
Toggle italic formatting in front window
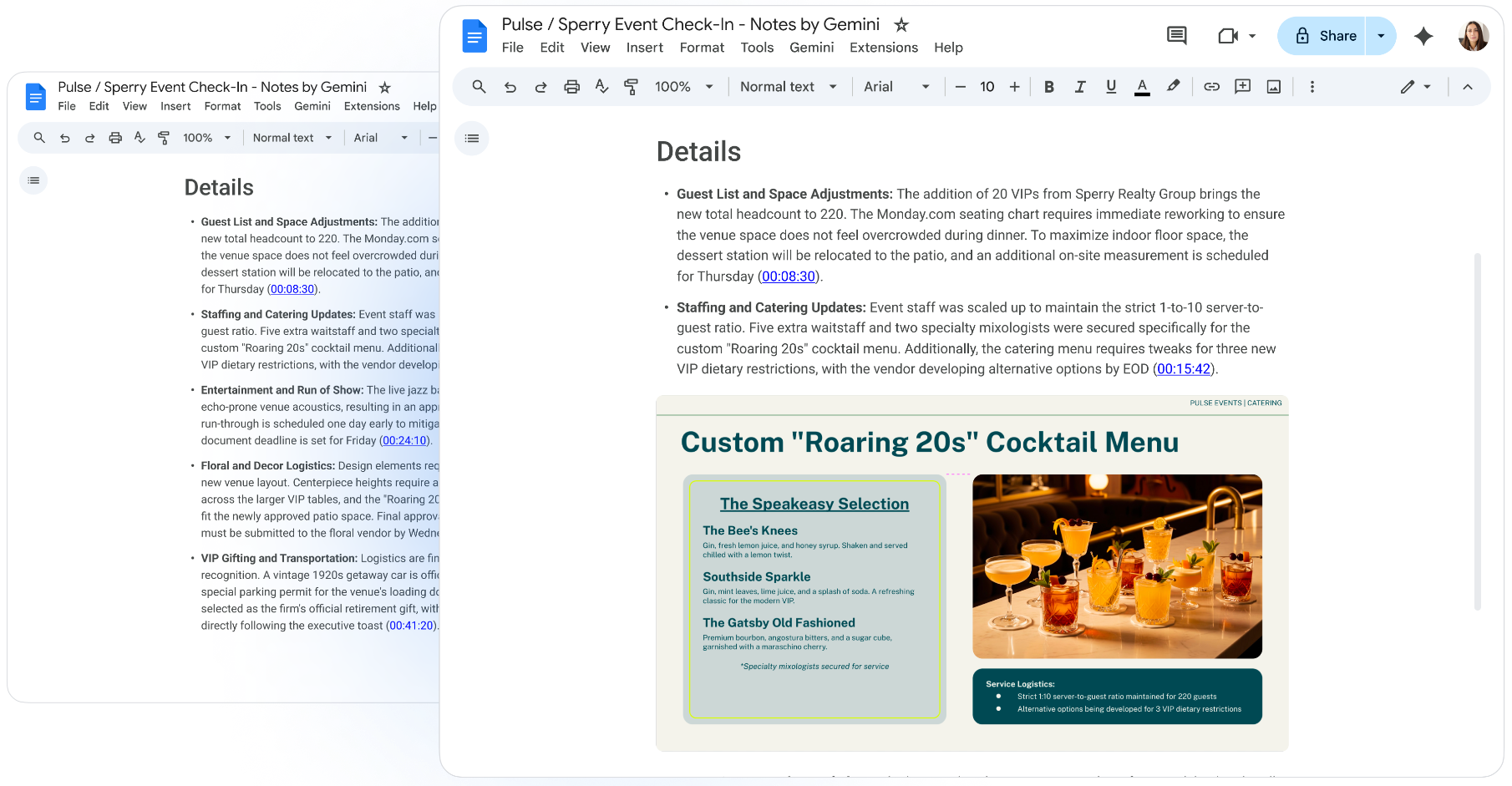pos(1080,87)
